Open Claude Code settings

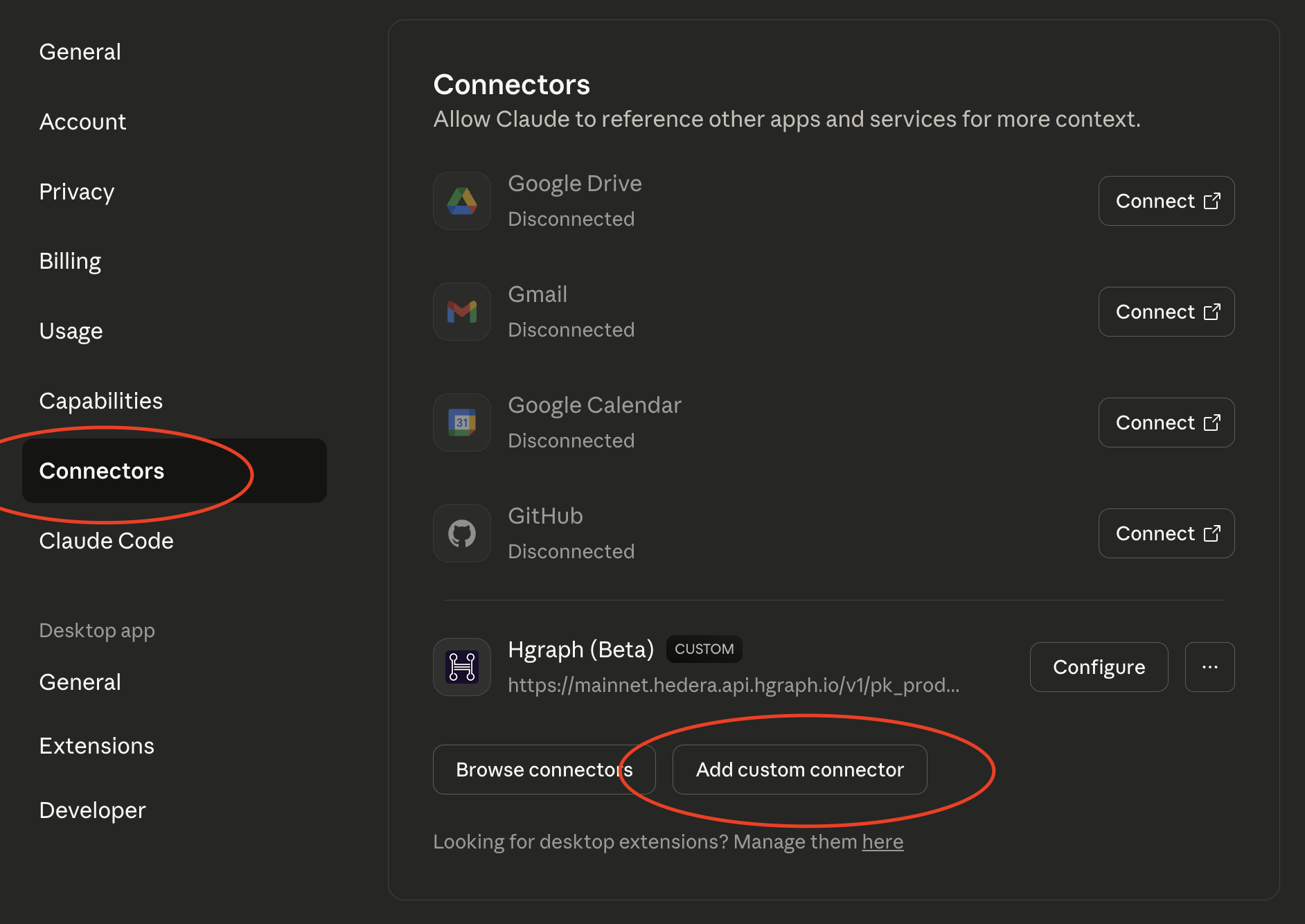[x=106, y=541]
